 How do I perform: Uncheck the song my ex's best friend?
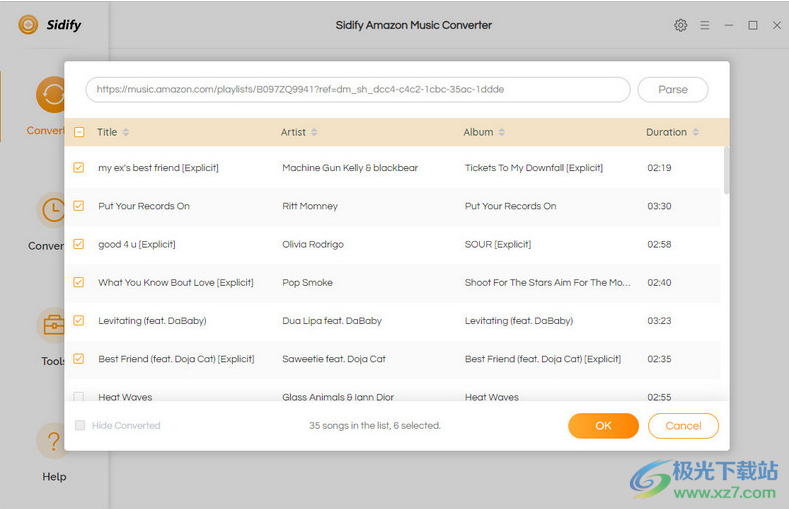(x=78, y=167)
